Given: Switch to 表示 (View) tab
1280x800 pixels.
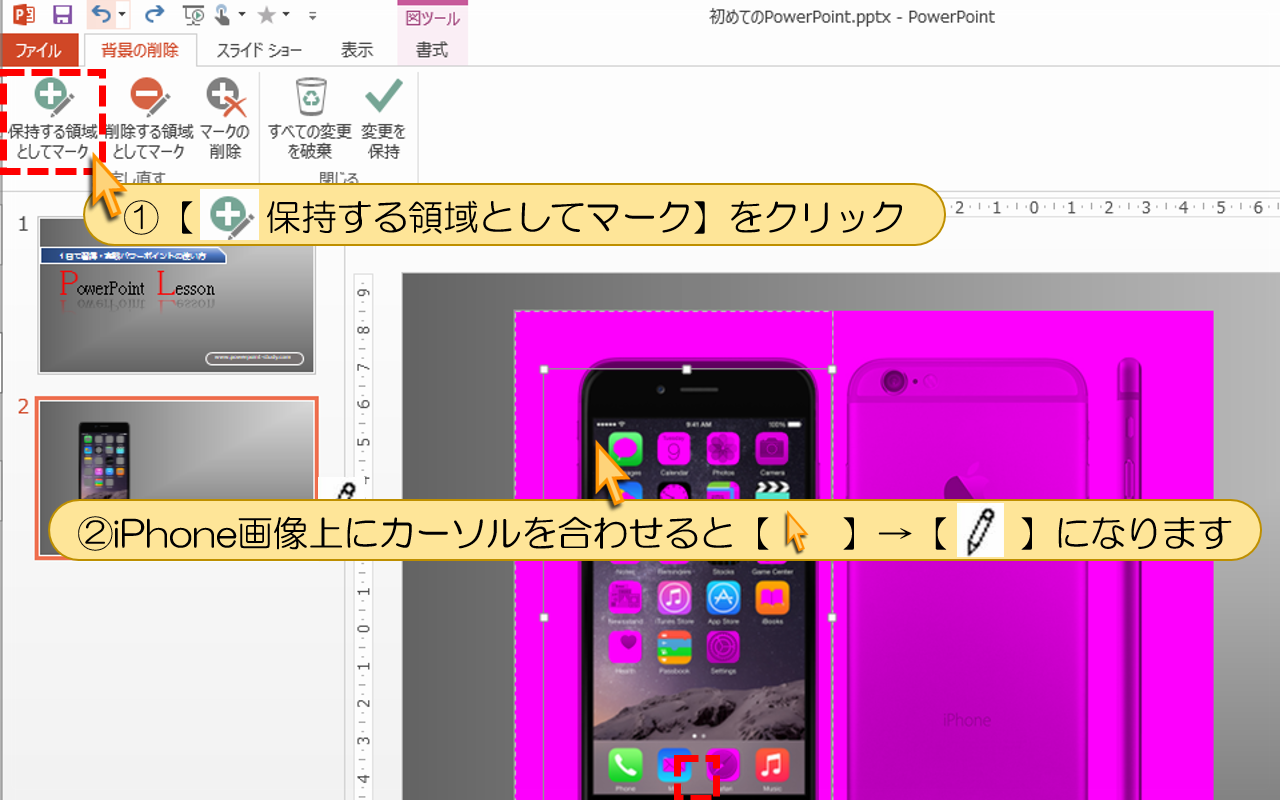Looking at the screenshot, I should tap(357, 50).
